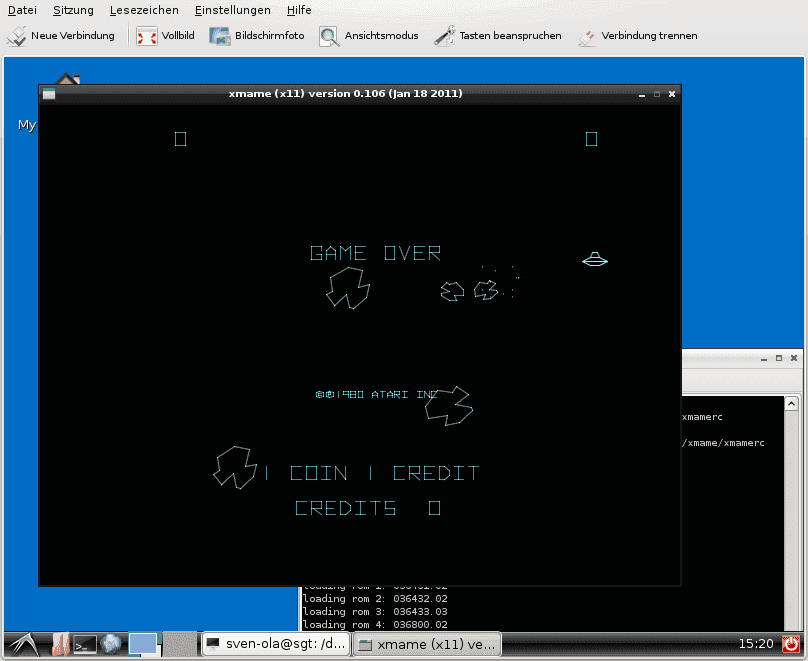
Task: Launch the file manager panel icon
Action: pos(60,645)
